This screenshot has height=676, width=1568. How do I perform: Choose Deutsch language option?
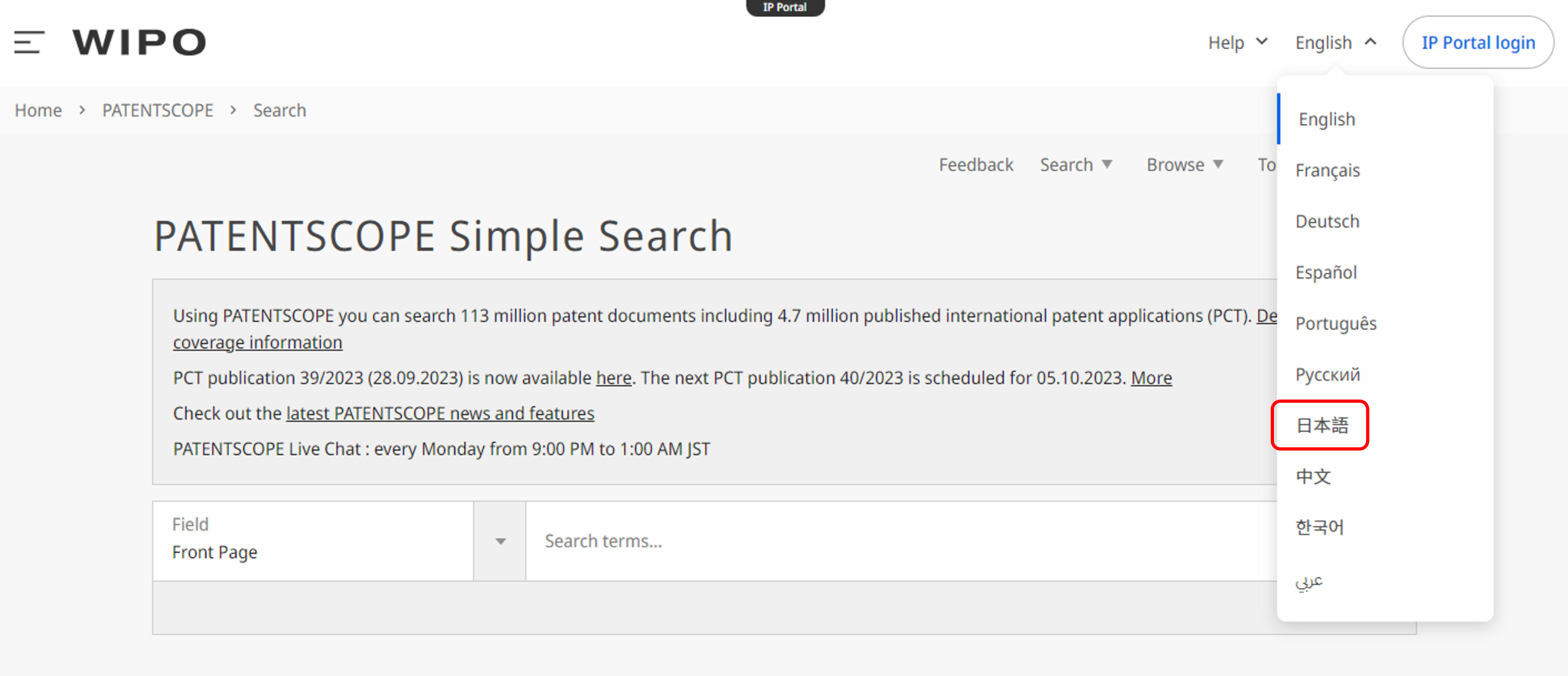pos(1328,221)
